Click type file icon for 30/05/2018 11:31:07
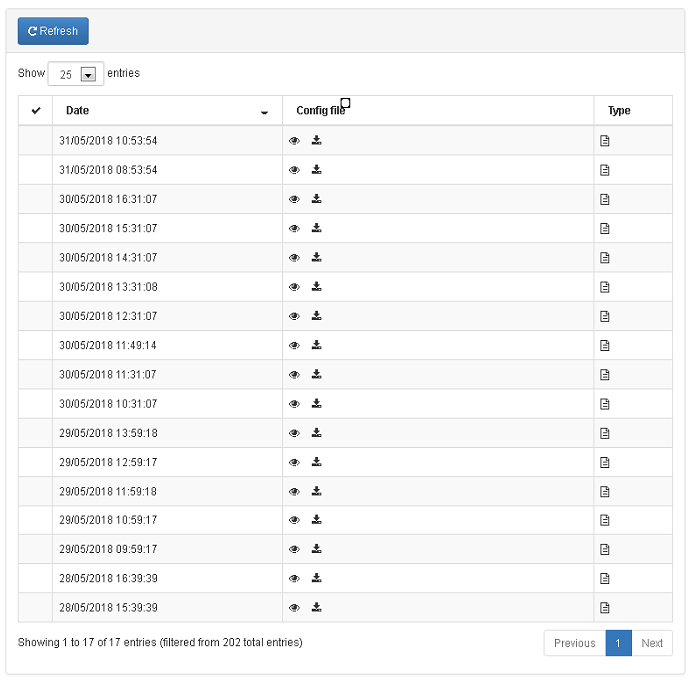Screen dimensions: 693x683 [605, 374]
